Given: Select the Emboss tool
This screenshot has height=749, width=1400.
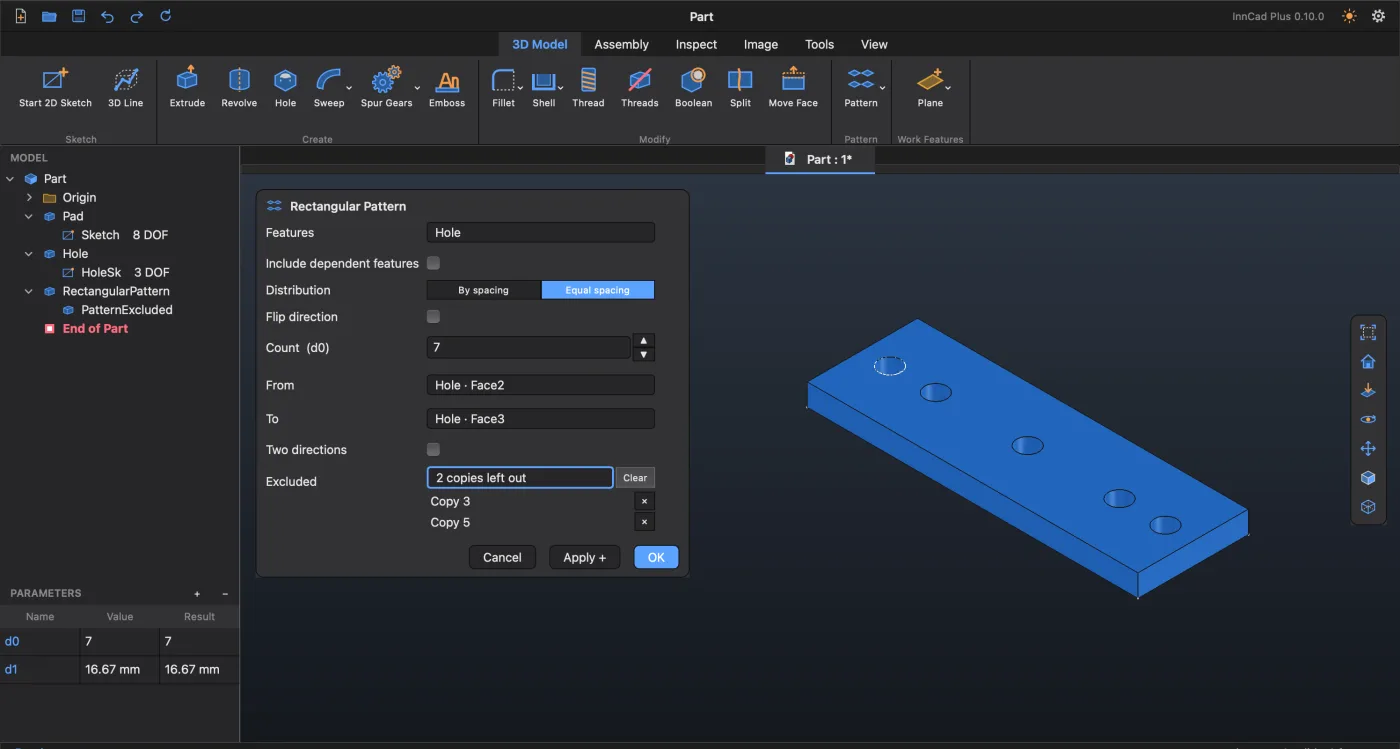Looking at the screenshot, I should pos(447,87).
